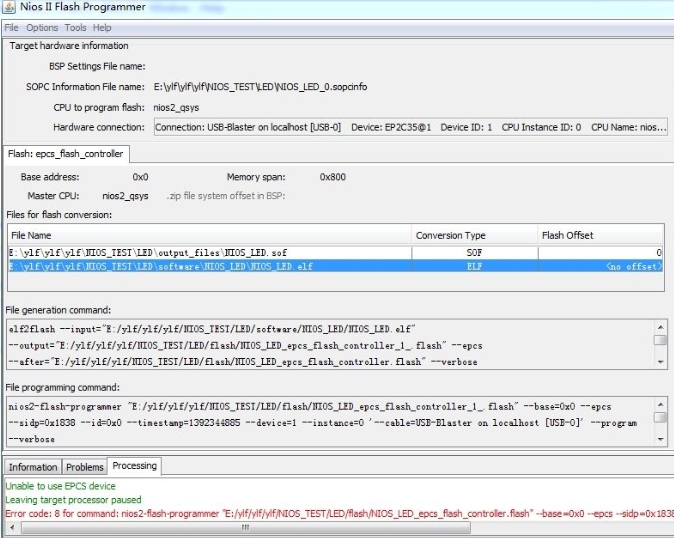The height and width of the screenshot is (538, 674).
Task: Open the Tools menu
Action: tap(76, 28)
